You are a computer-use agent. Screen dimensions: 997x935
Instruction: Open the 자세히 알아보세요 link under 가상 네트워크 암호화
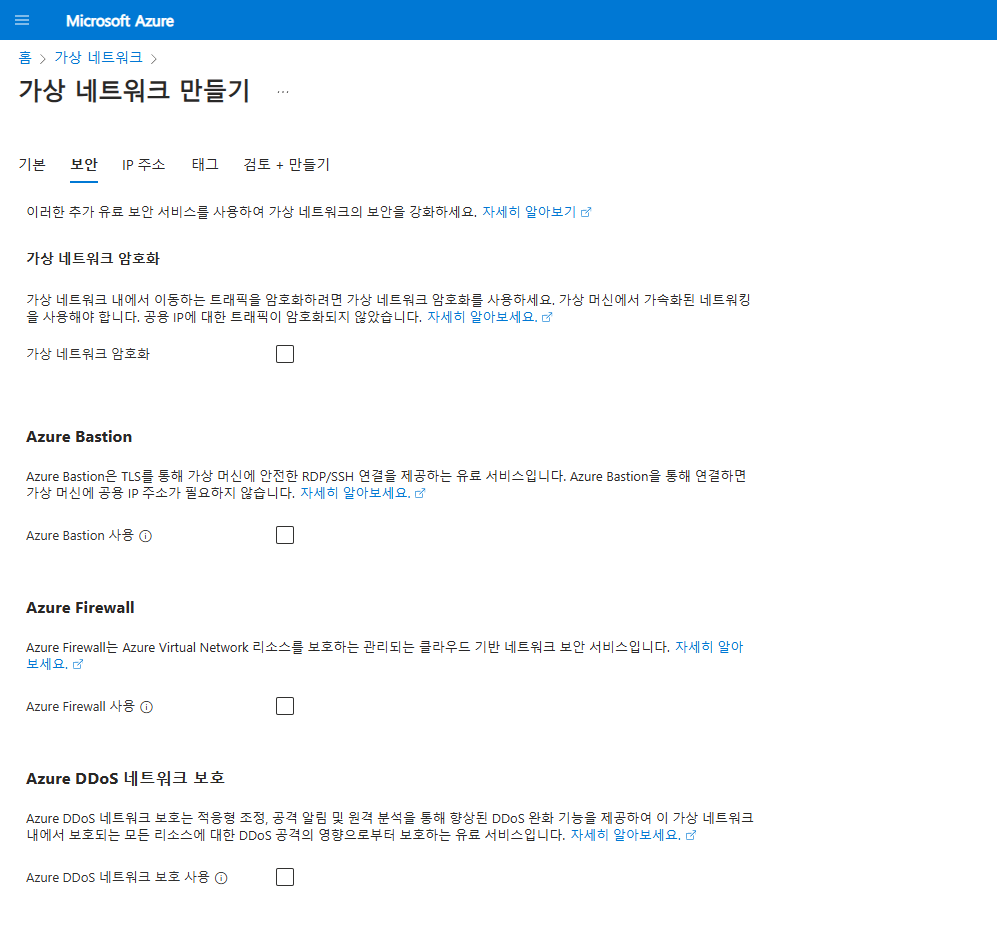(482, 317)
